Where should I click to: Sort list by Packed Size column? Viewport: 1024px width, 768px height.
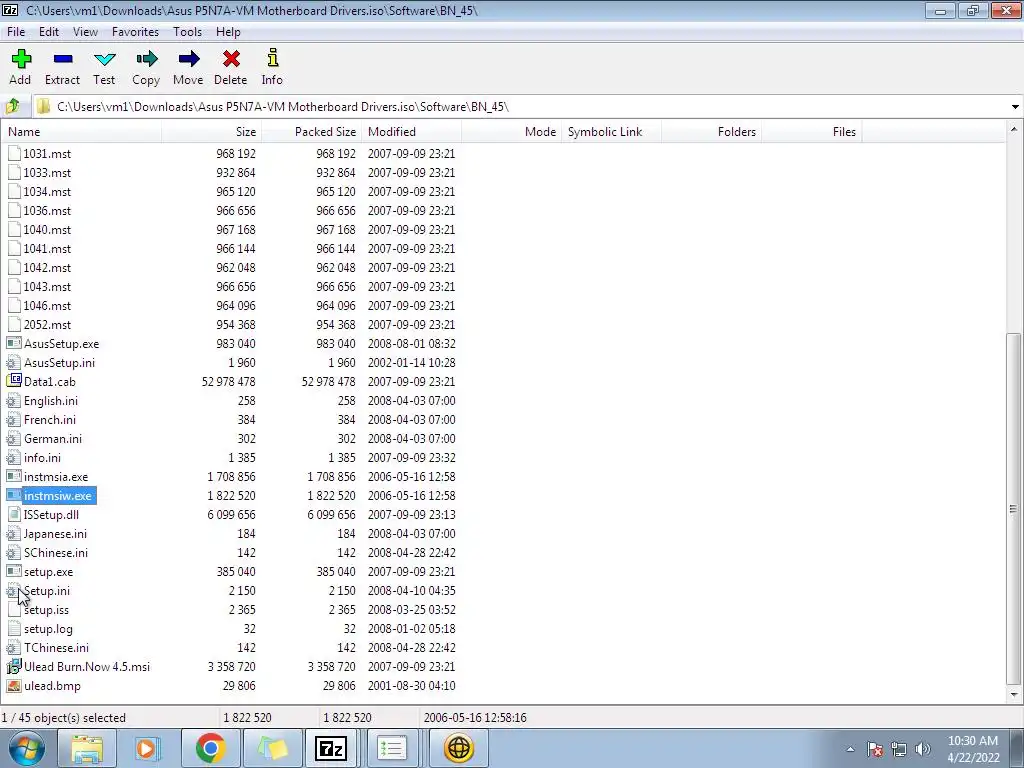tap(312, 131)
